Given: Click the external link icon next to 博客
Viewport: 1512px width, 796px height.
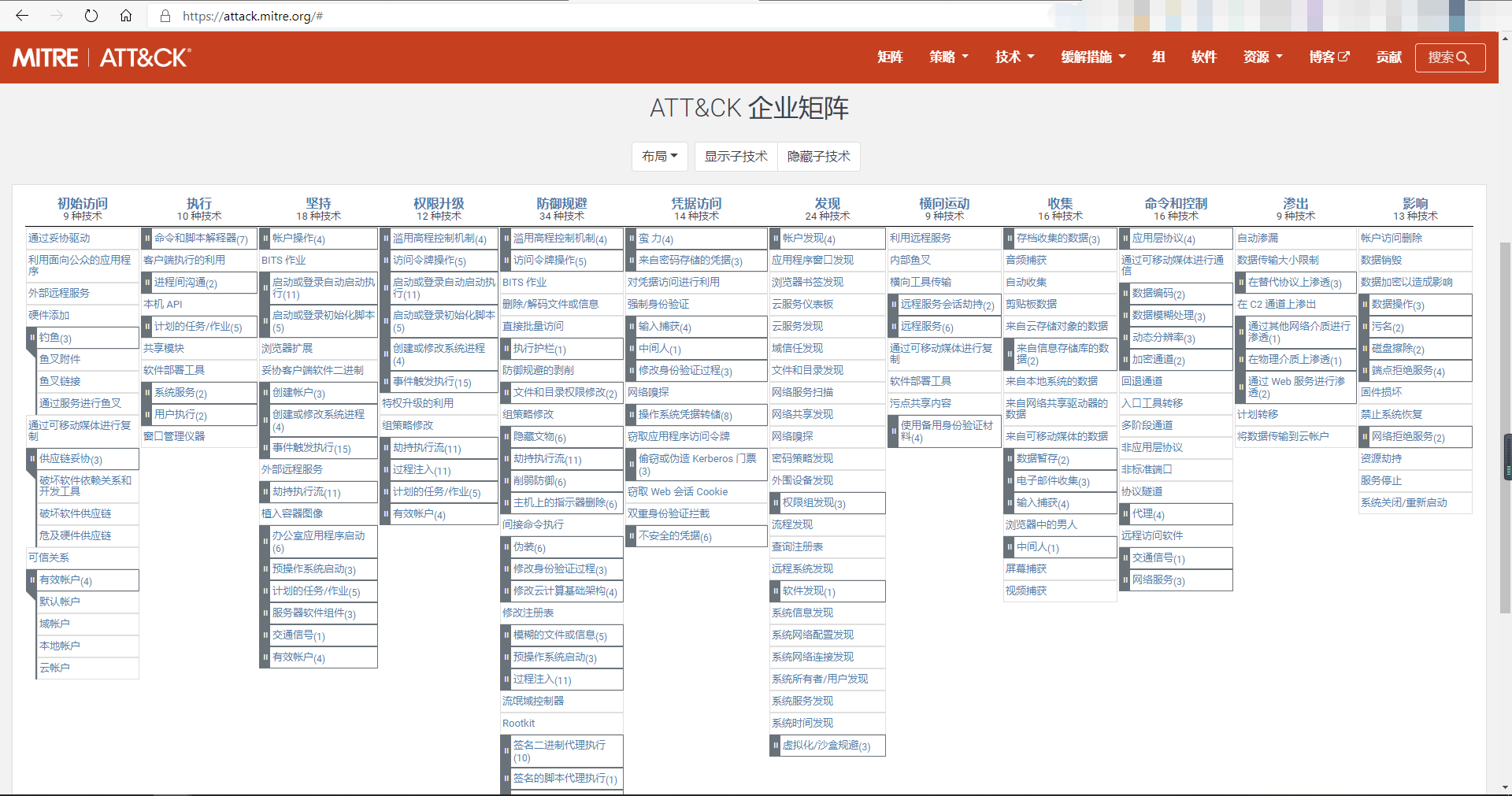Looking at the screenshot, I should click(1344, 56).
